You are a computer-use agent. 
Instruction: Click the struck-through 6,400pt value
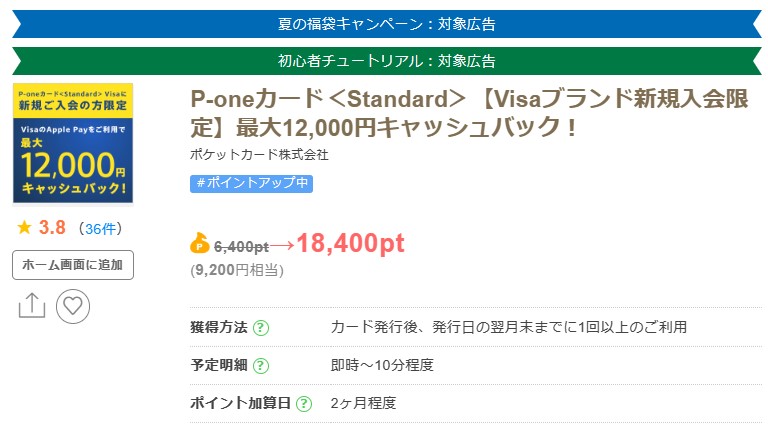241,246
